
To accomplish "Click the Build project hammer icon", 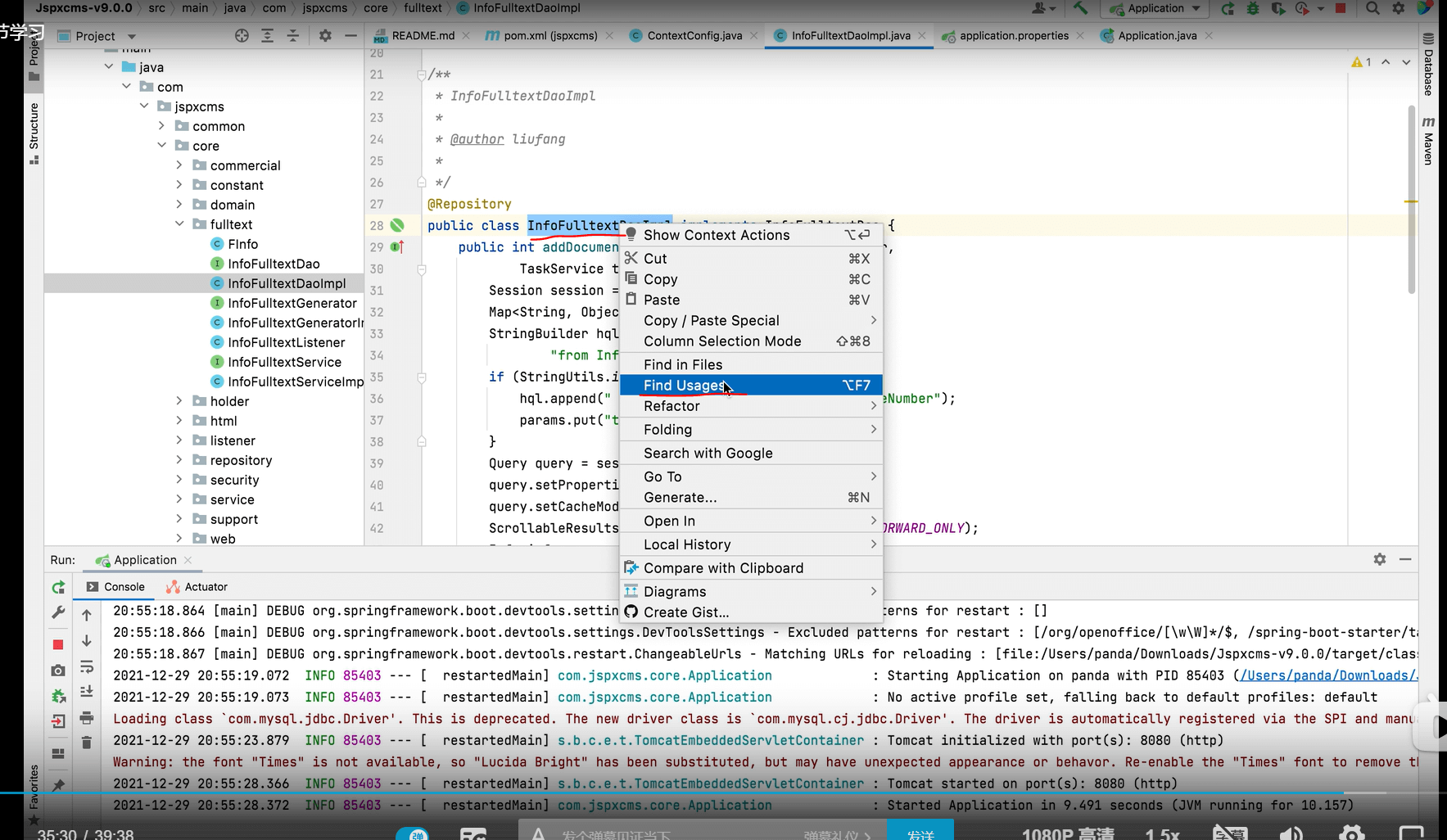I will pos(1080,8).
